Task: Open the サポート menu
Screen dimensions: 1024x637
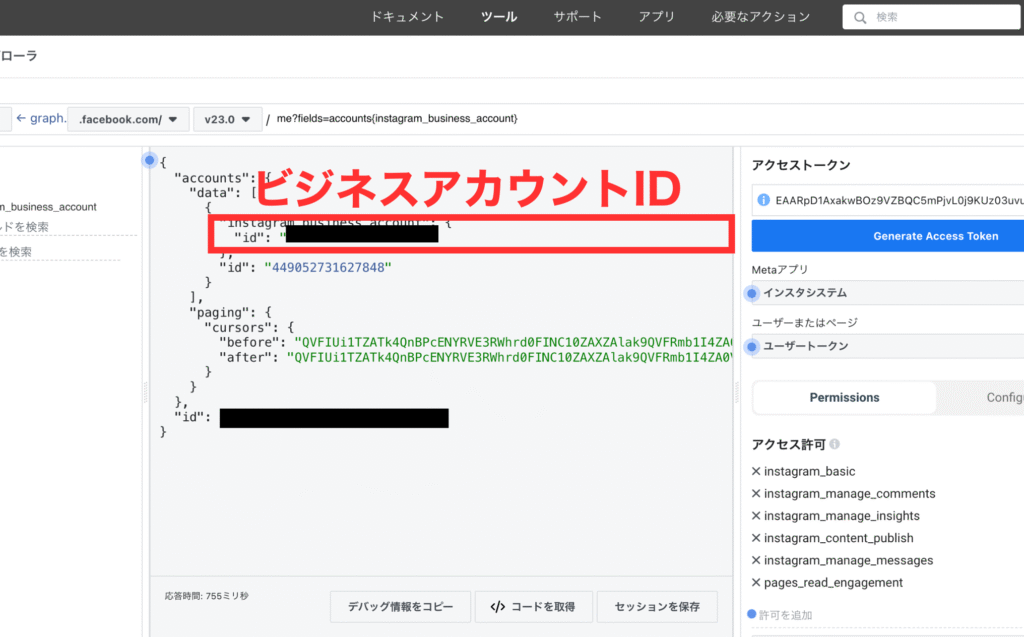Action: pos(577,17)
